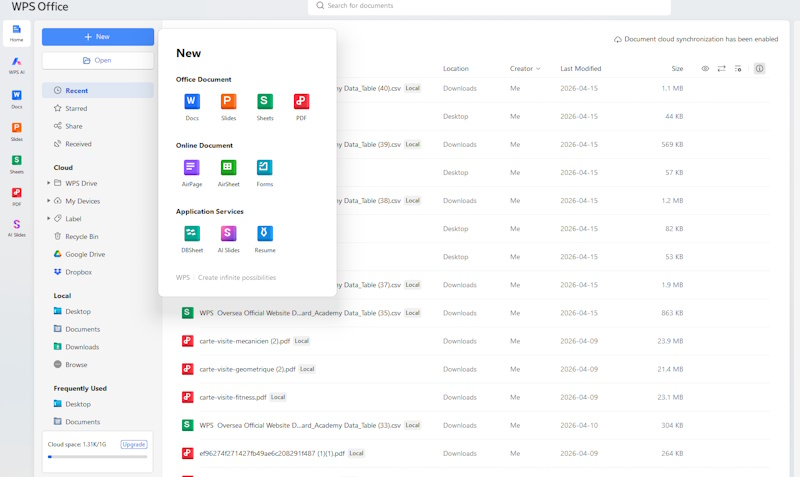Image resolution: width=800 pixels, height=477 pixels.
Task: Open Recycle Bin in sidebar
Action: pyautogui.click(x=97, y=236)
